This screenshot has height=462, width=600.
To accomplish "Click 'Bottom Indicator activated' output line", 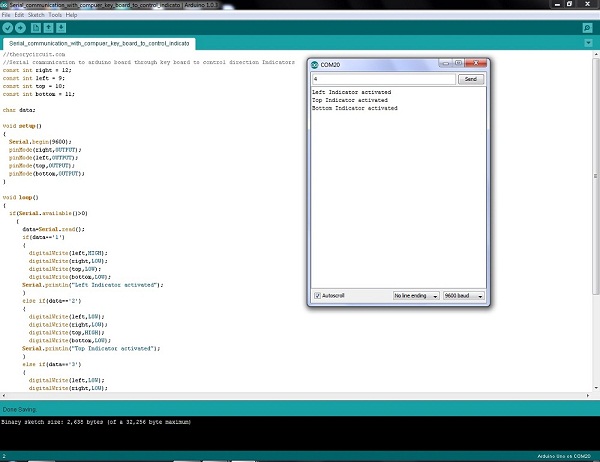I will (355, 108).
